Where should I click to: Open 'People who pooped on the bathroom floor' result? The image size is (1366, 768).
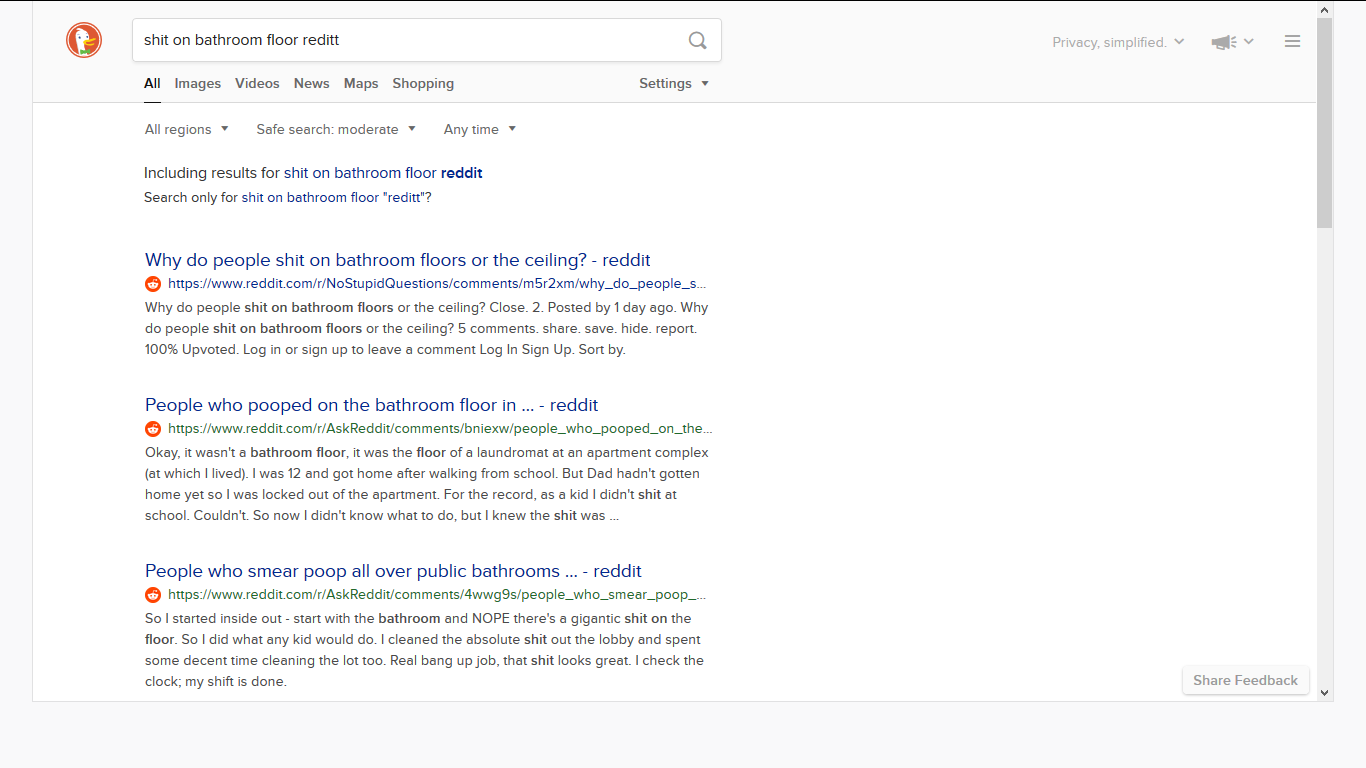(x=372, y=405)
